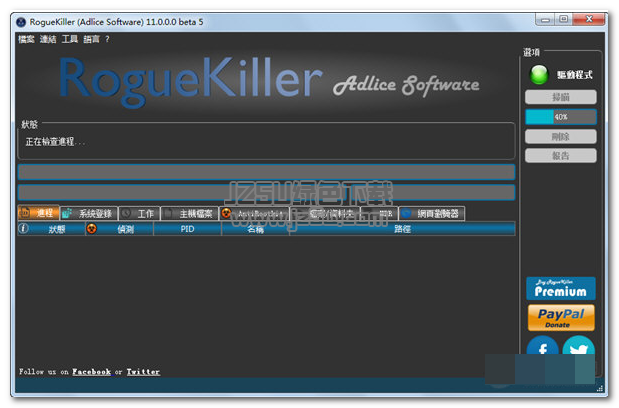Open the 連結 menu

coord(48,39)
